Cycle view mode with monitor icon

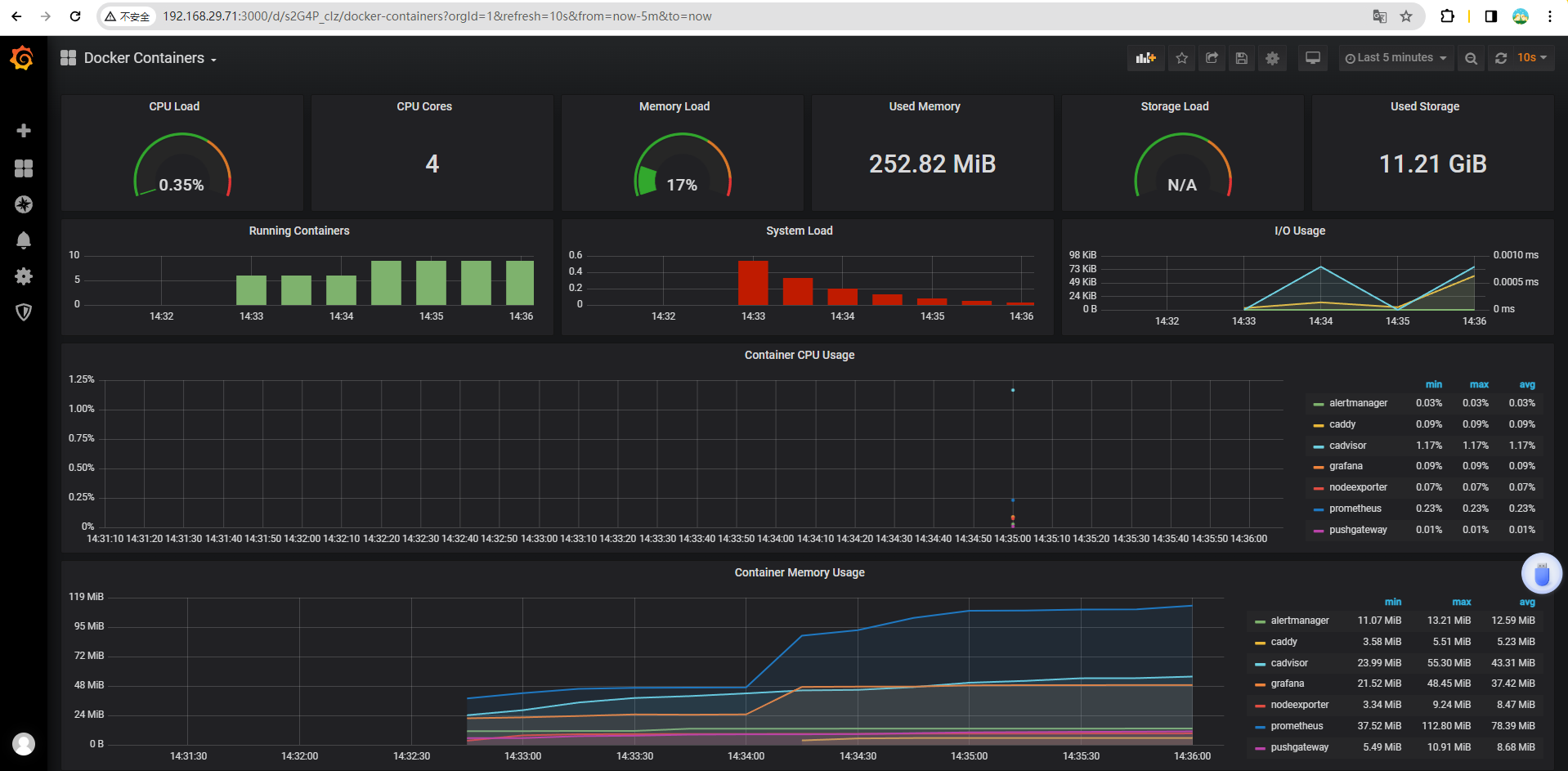pyautogui.click(x=1313, y=58)
